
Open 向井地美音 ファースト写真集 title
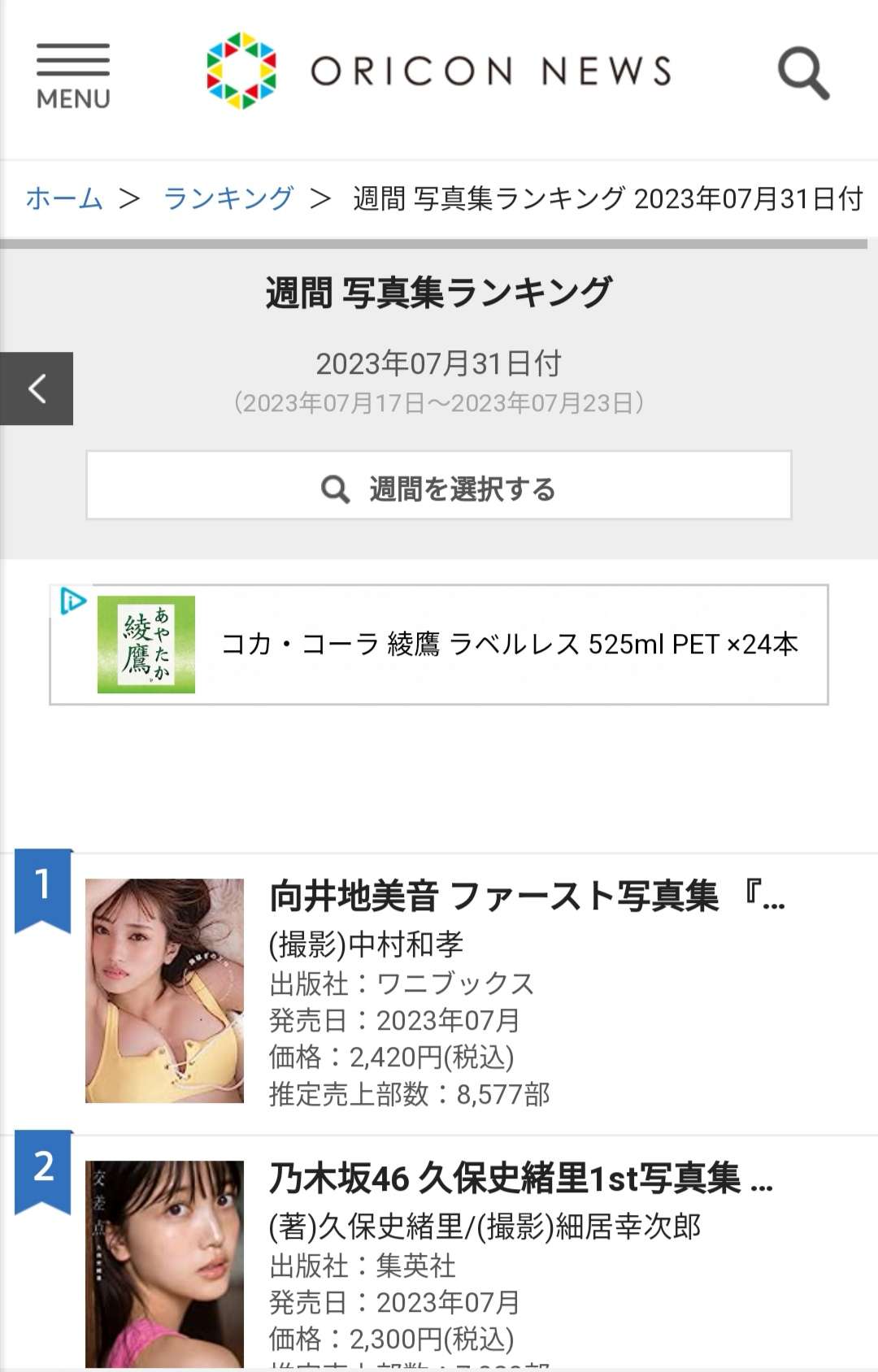tap(527, 897)
